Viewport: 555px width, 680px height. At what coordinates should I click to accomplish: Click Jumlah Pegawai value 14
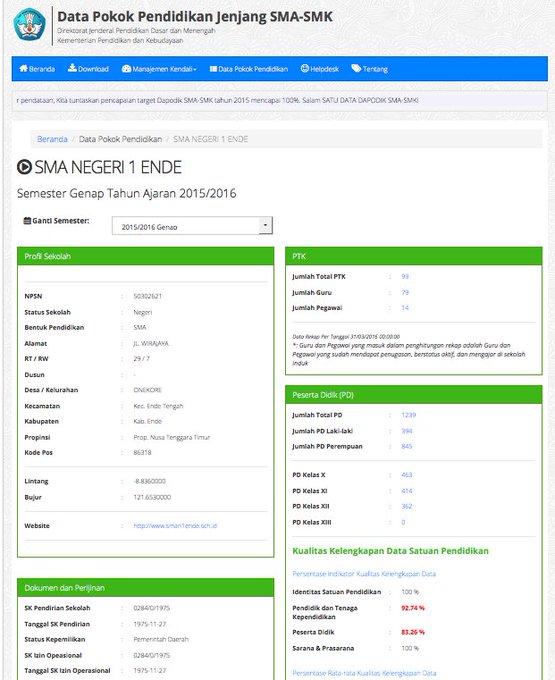click(405, 308)
